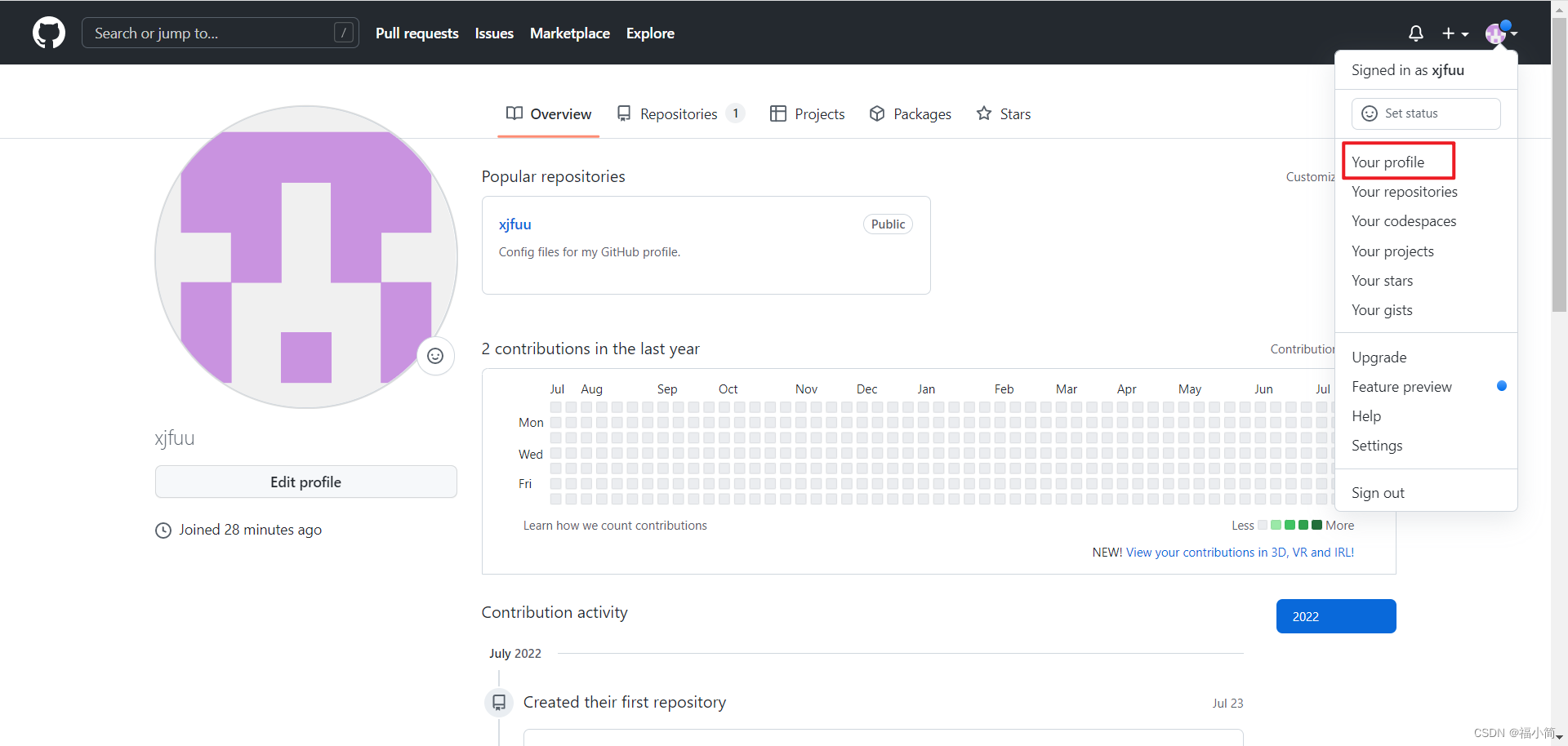1568x746 pixels.
Task: Open View your contributions in 3D link
Action: pos(1240,553)
